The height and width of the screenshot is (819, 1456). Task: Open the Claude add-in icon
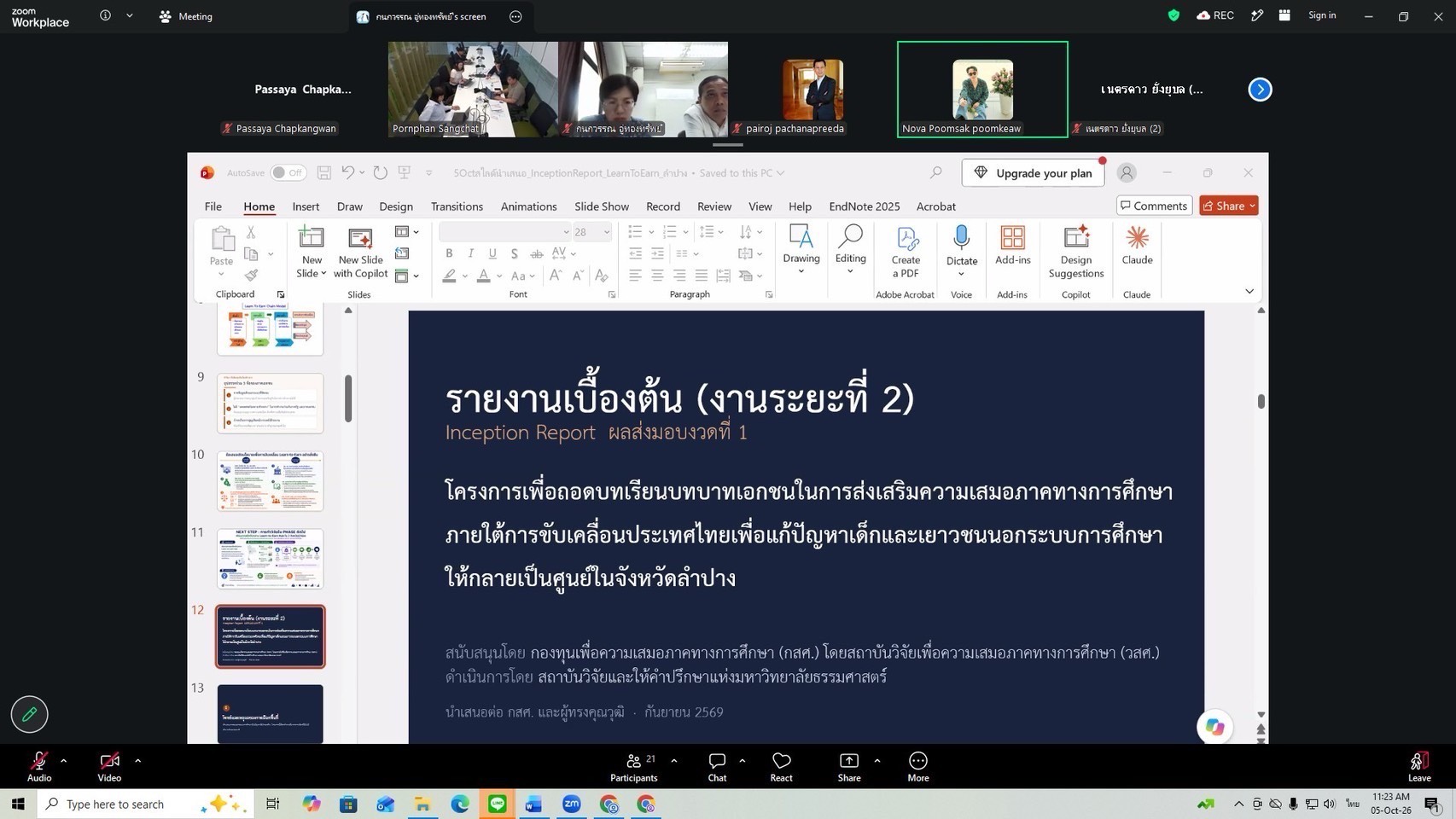(x=1137, y=238)
